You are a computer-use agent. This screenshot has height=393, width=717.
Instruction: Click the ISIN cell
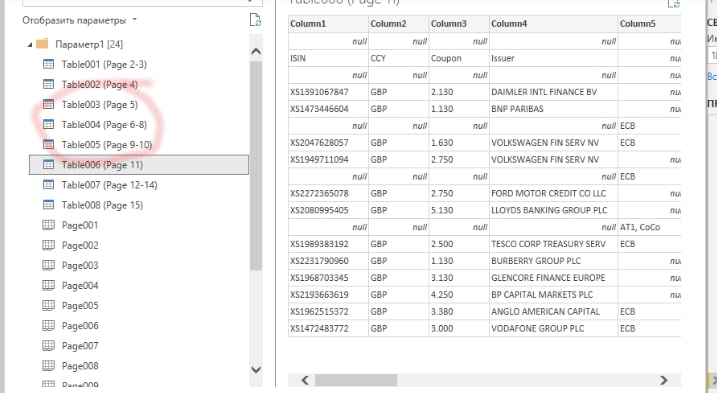point(328,58)
